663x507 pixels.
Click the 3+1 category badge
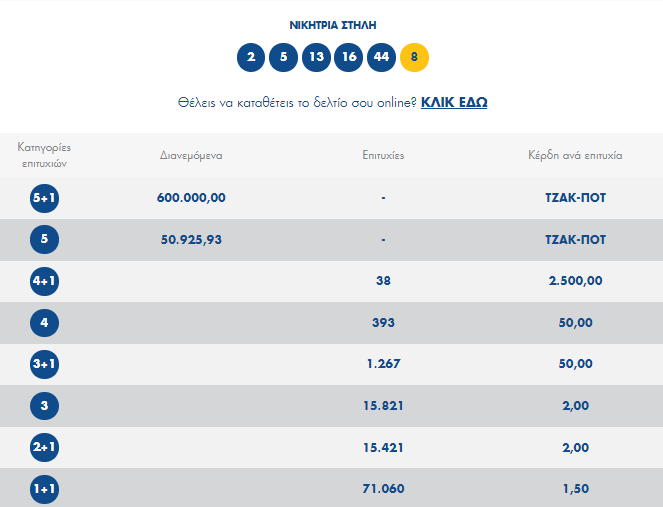[44, 364]
